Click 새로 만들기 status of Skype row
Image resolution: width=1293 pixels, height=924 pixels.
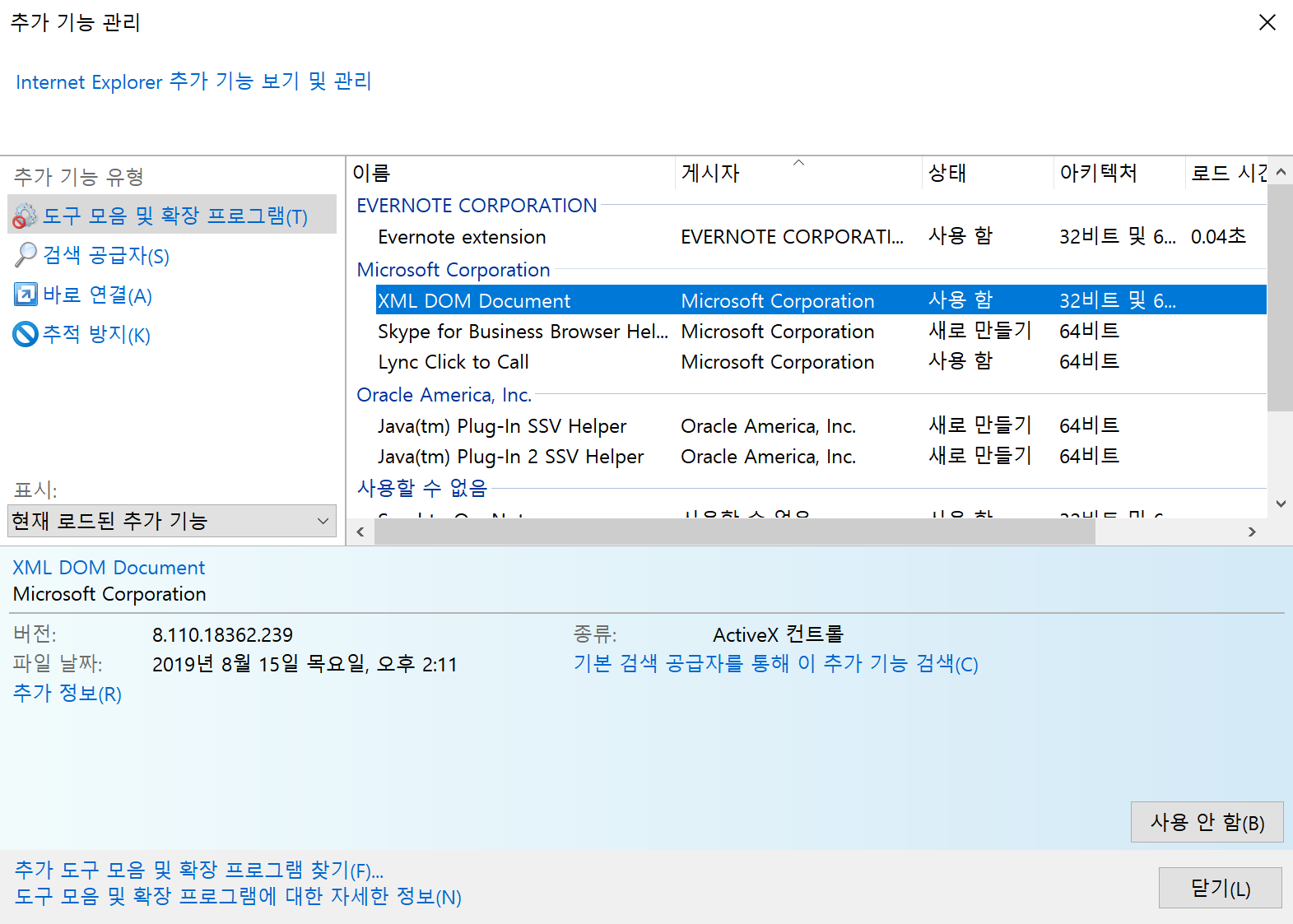point(979,331)
